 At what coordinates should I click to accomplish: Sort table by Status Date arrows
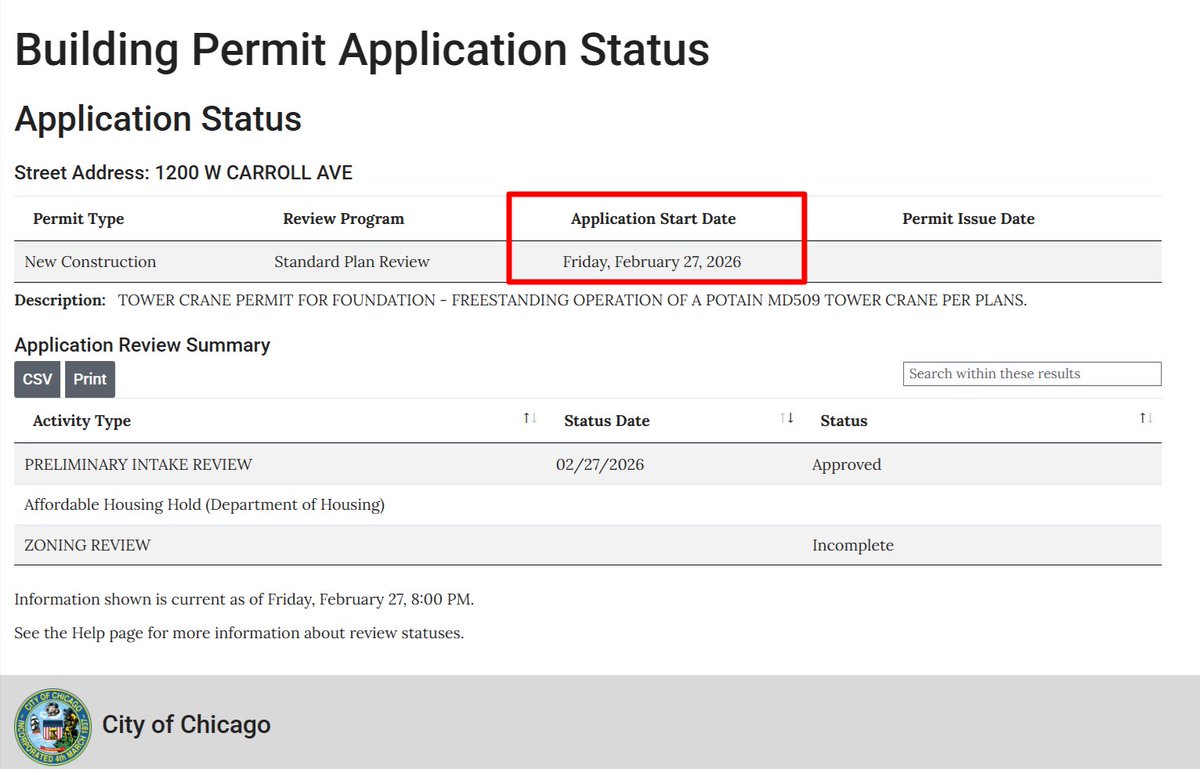[x=787, y=418]
